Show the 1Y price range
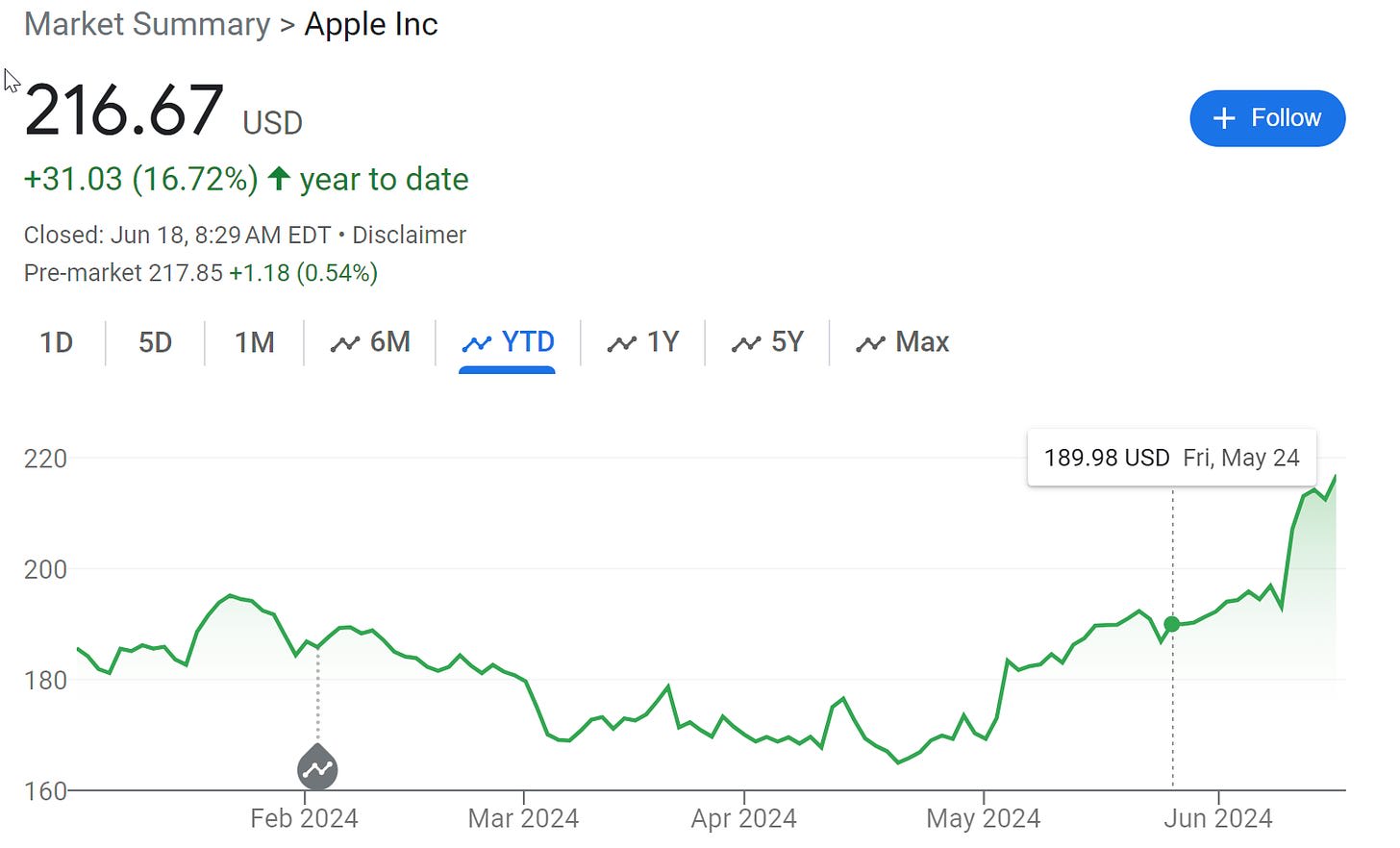 [x=643, y=342]
